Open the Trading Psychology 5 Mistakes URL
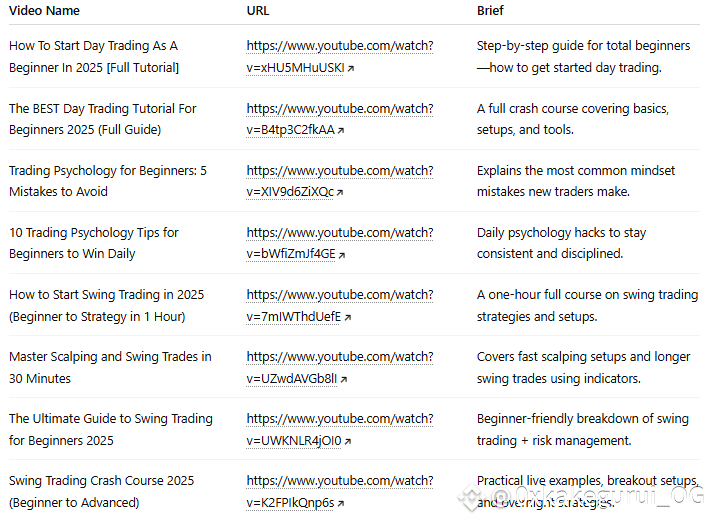This screenshot has width=713, height=523. [x=340, y=181]
